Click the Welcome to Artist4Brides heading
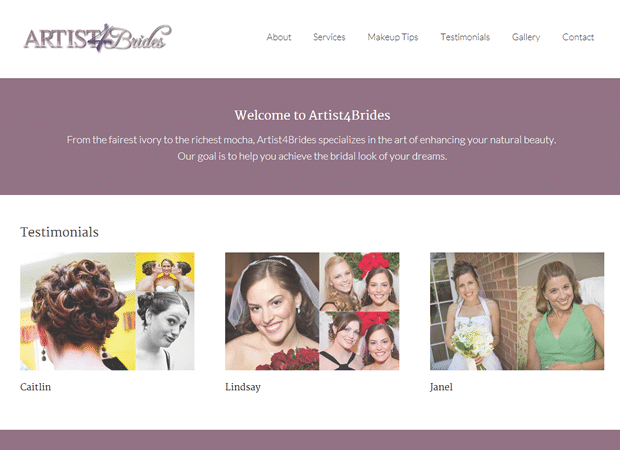The height and width of the screenshot is (450, 620). pyautogui.click(x=312, y=115)
